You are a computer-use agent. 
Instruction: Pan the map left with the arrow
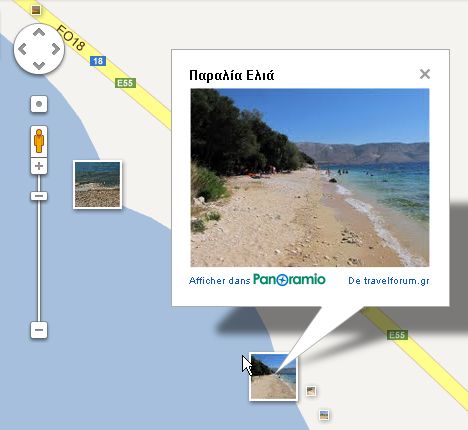22,49
